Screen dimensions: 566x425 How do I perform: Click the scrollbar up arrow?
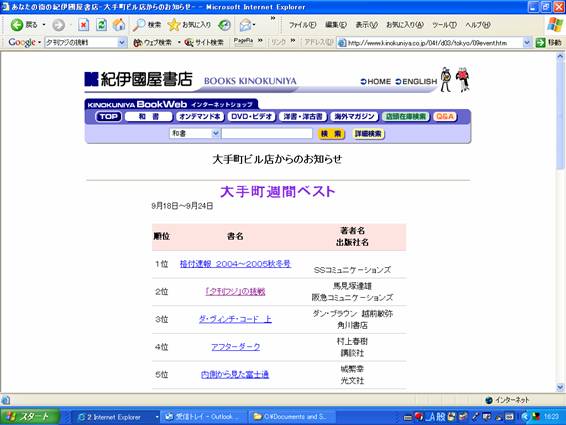pyautogui.click(x=560, y=56)
